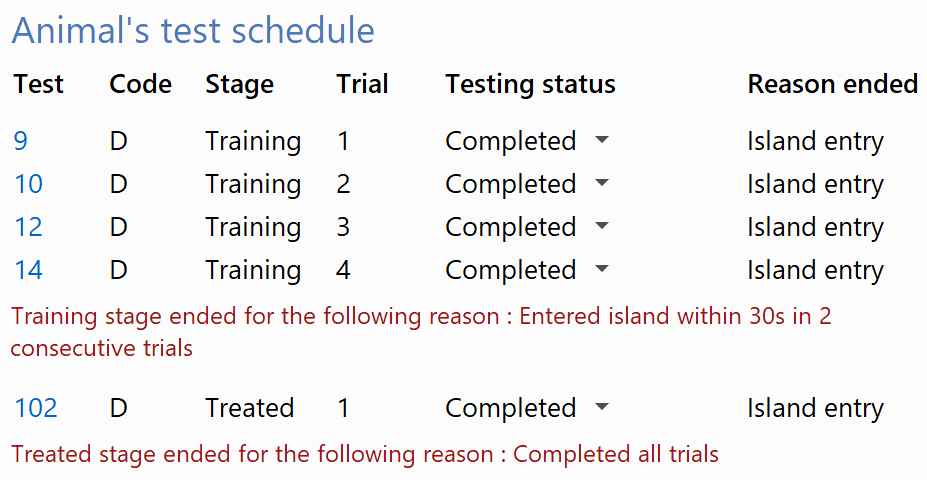Click the Stage column header

[239, 85]
